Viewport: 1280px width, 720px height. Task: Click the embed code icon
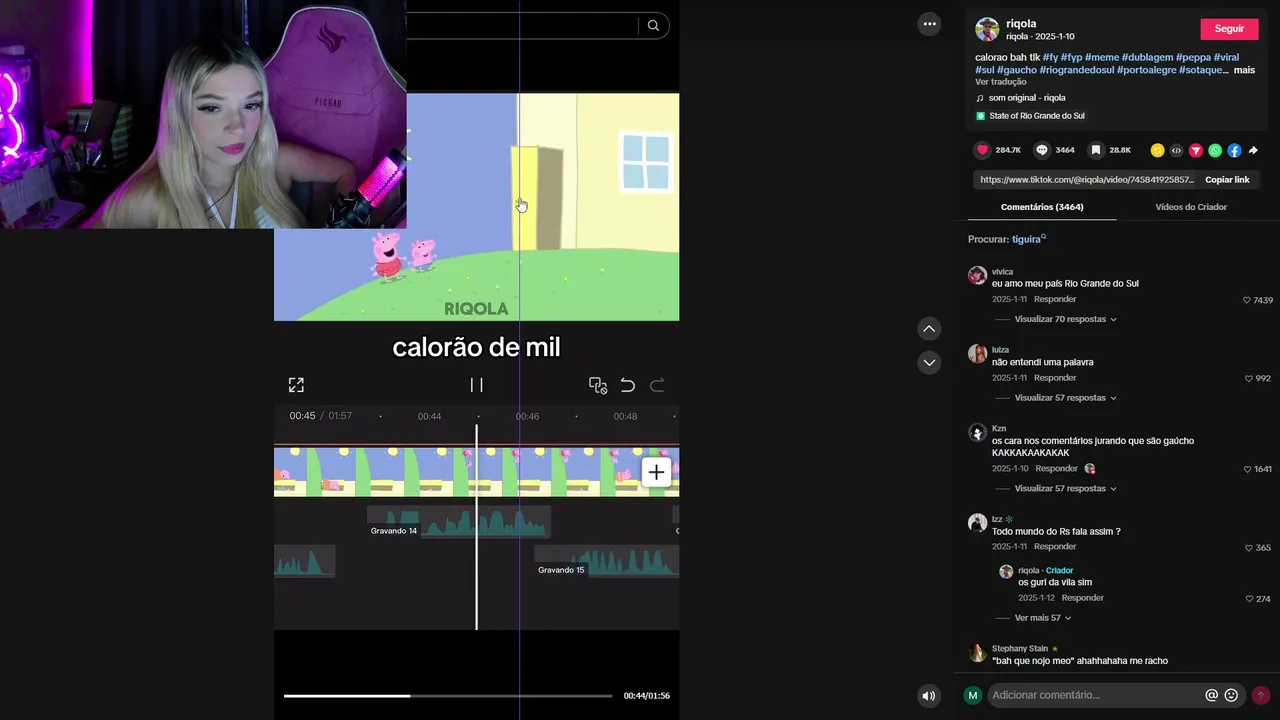click(1176, 150)
